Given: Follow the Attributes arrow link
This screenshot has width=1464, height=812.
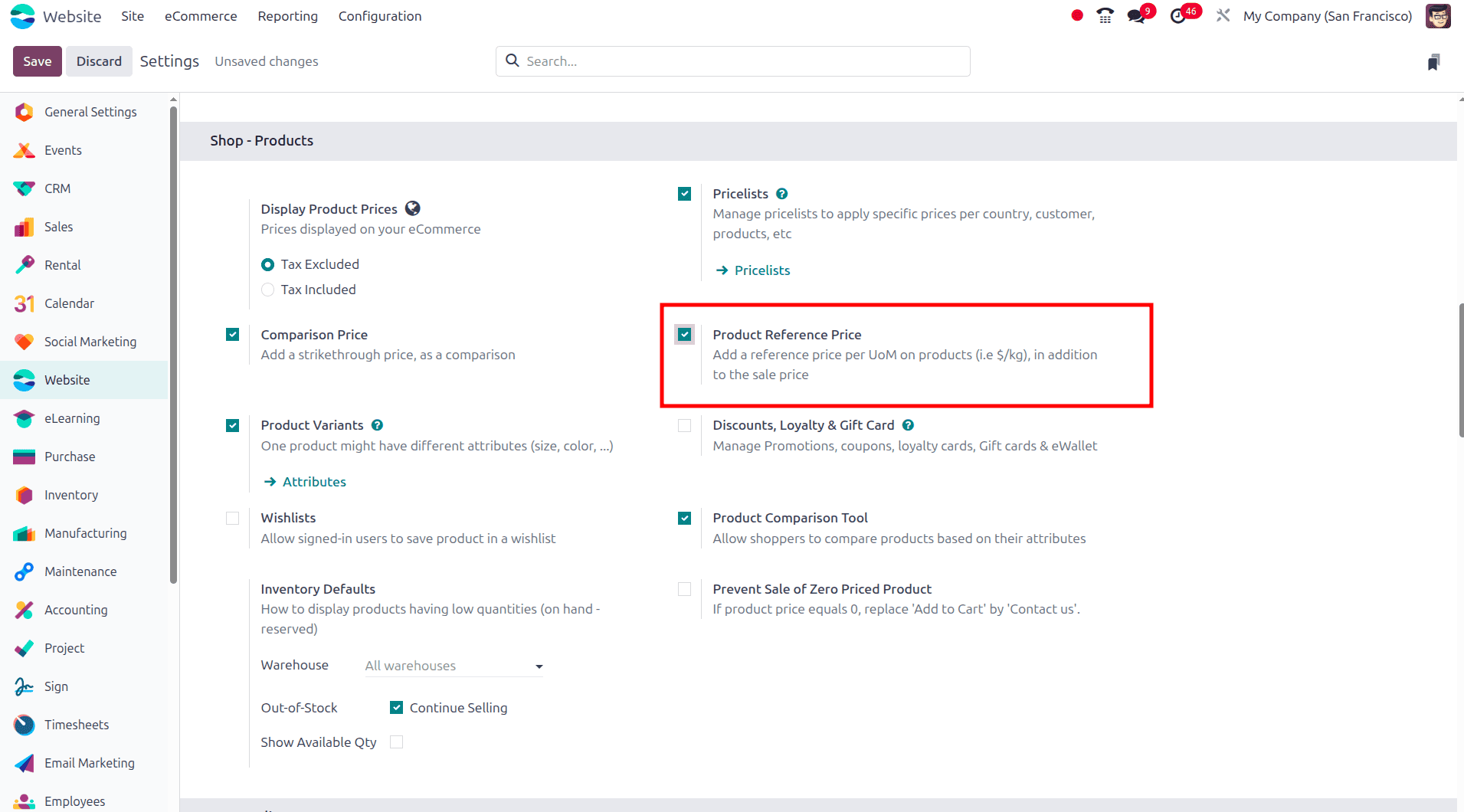Looking at the screenshot, I should pyautogui.click(x=305, y=482).
